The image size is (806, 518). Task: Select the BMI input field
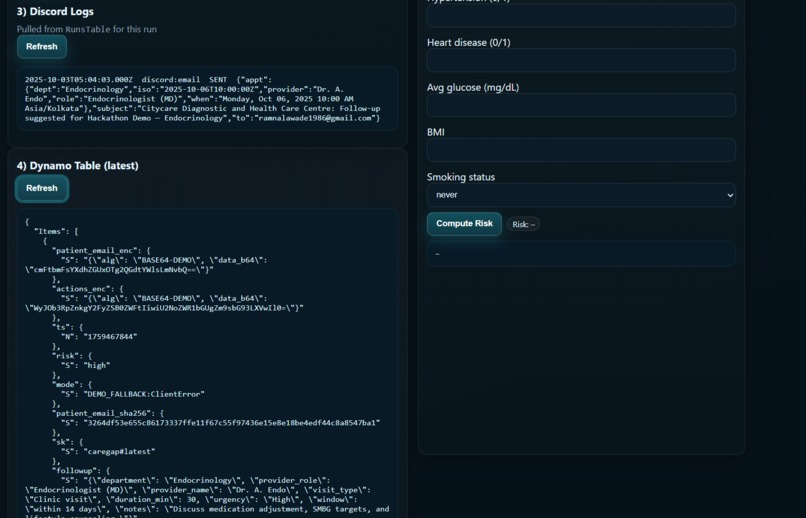click(x=581, y=150)
